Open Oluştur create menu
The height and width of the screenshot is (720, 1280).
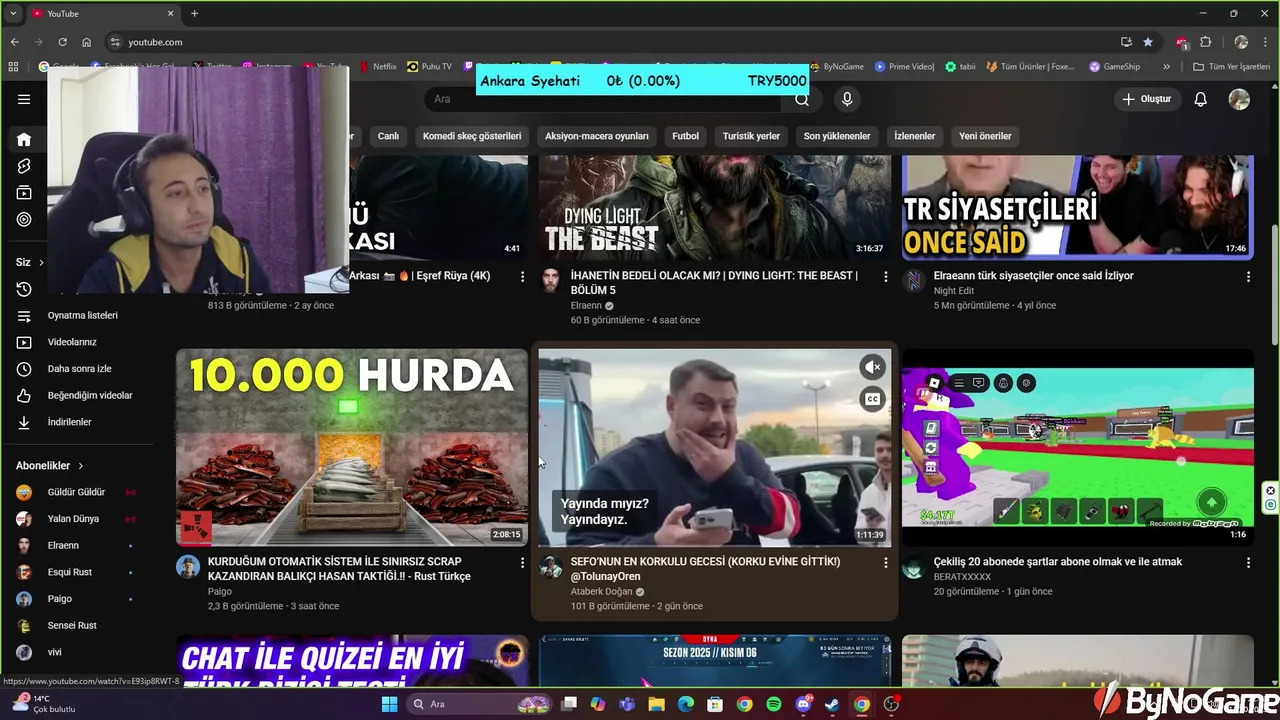pos(1146,99)
